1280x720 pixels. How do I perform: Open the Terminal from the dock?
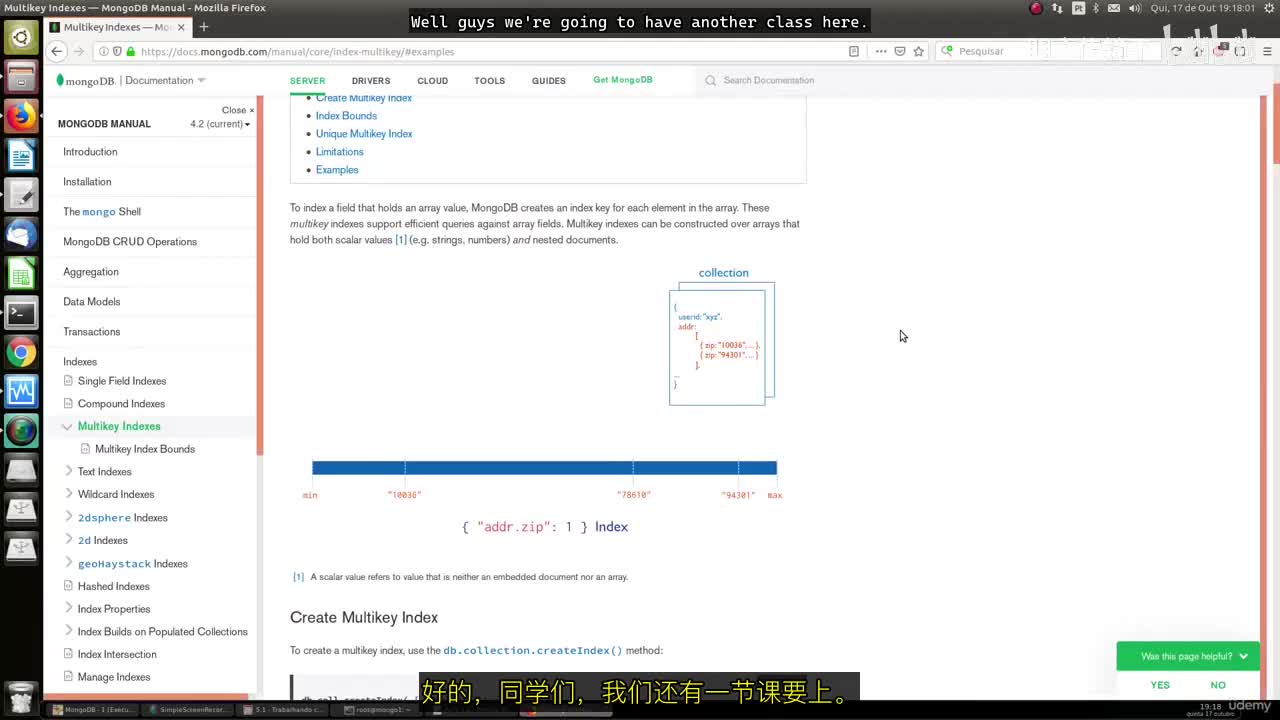point(21,313)
